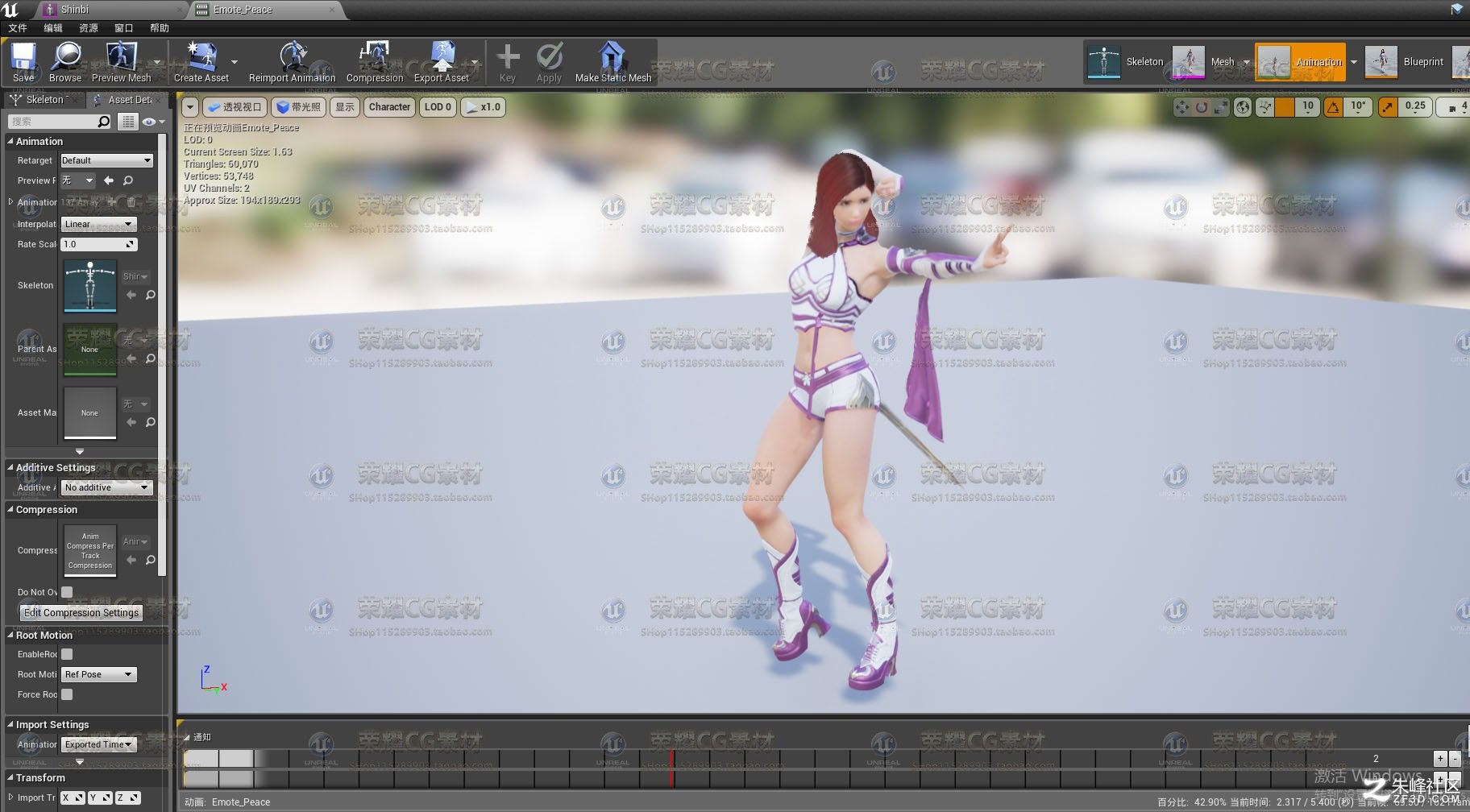
Task: Open the Interpolation Linear dropdown
Action: pyautogui.click(x=98, y=224)
